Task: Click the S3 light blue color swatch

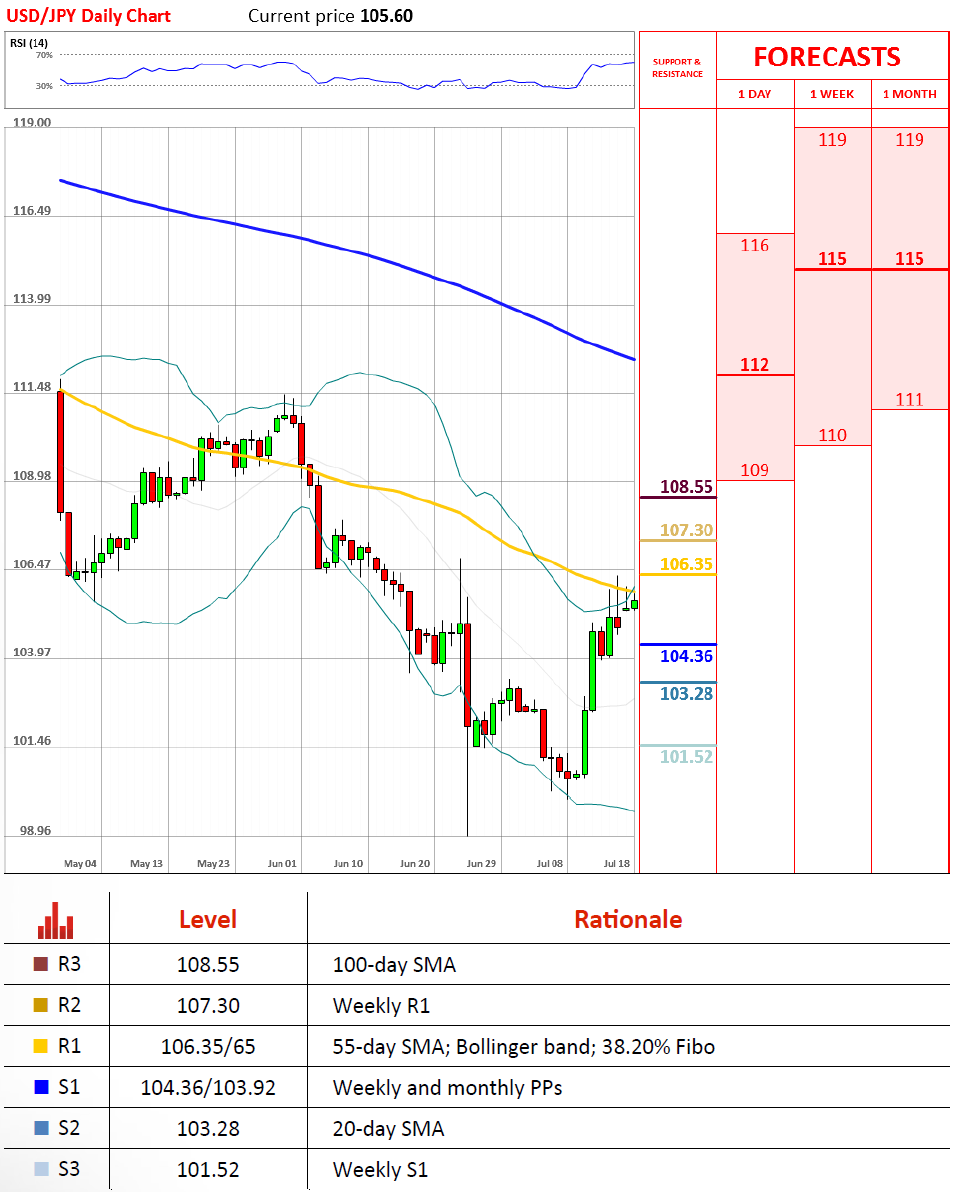Action: click(41, 1169)
